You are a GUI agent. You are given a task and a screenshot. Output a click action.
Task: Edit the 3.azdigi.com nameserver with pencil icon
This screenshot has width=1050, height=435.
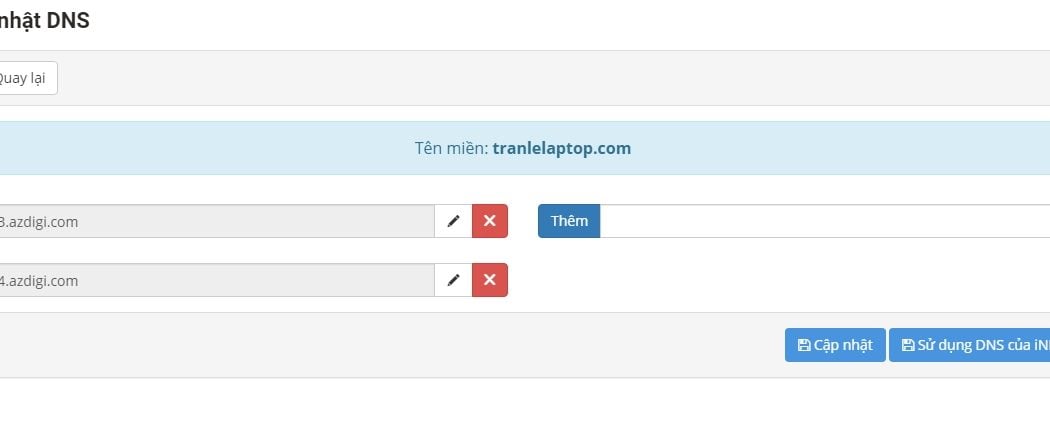pos(453,221)
